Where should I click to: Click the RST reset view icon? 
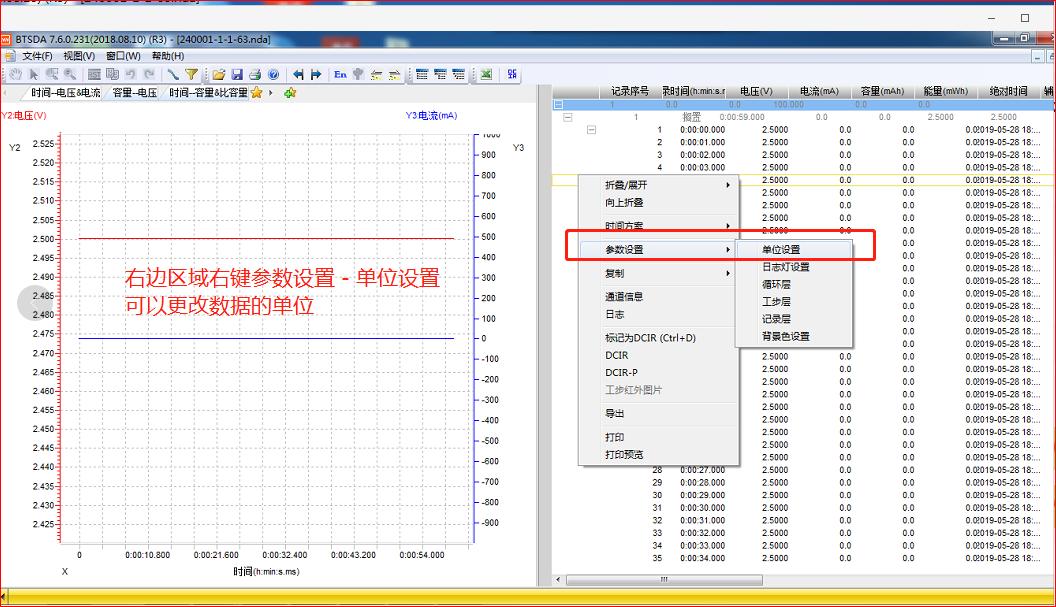94,74
